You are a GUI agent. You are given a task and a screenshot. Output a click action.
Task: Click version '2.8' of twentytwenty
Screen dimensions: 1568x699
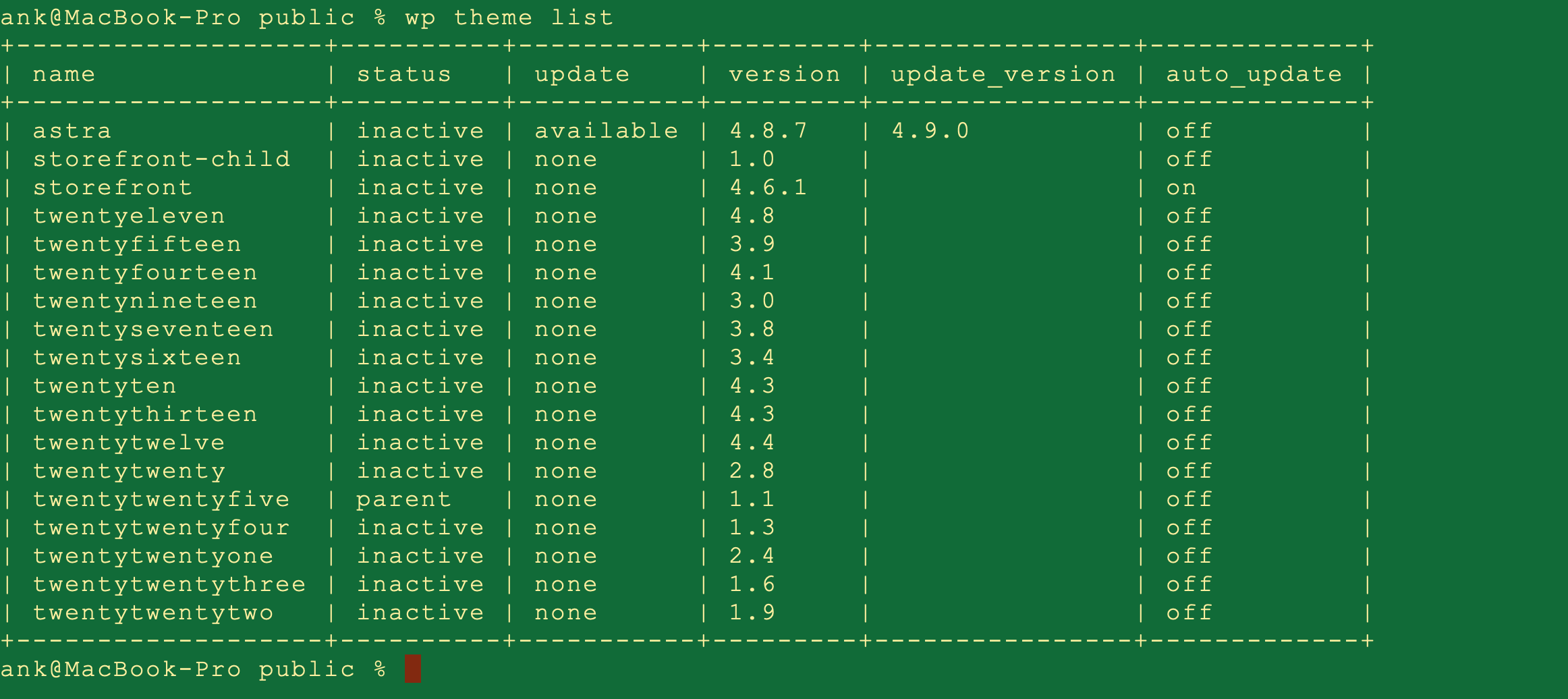pos(752,471)
